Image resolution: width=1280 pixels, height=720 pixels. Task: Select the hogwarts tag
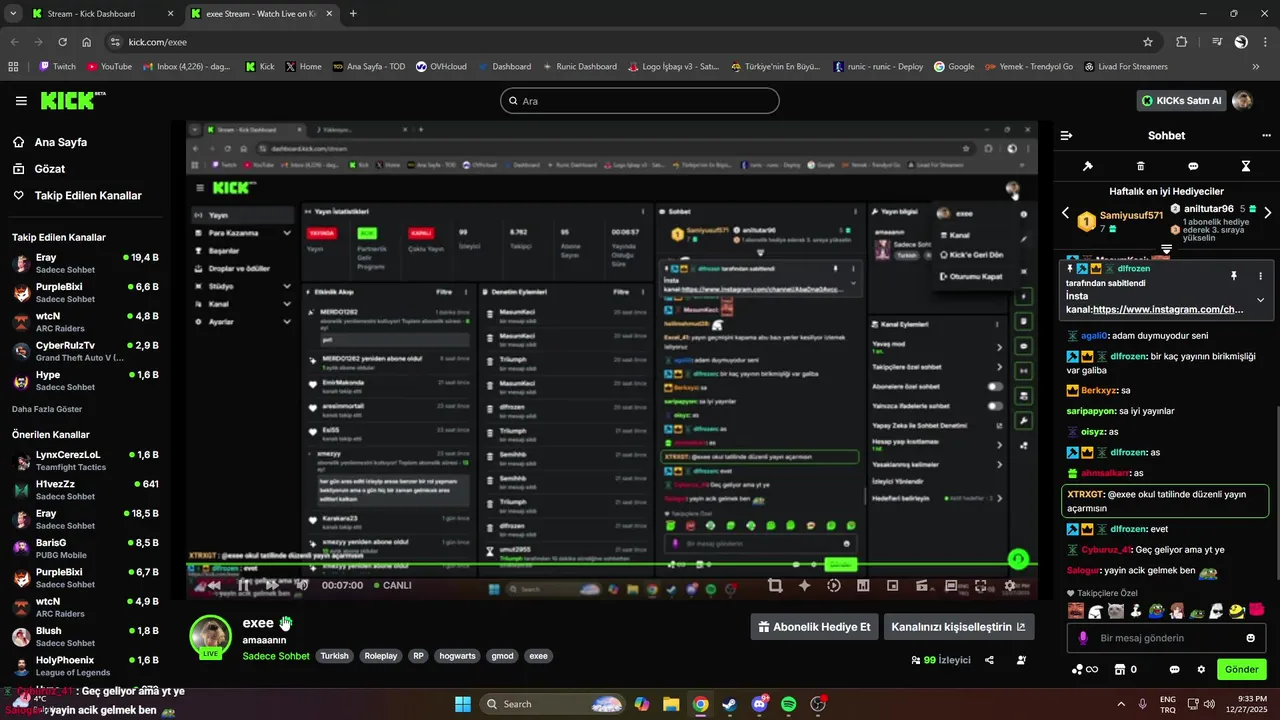[x=457, y=656]
